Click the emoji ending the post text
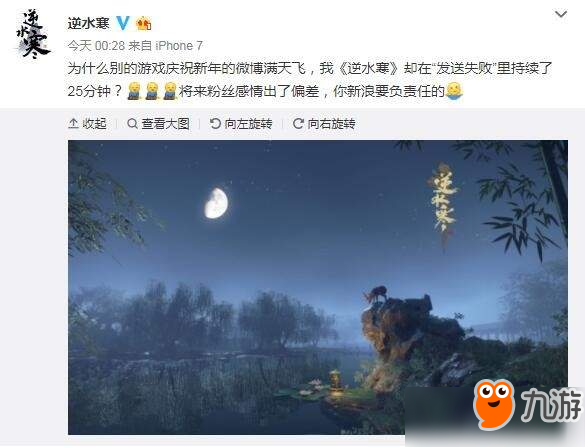This screenshot has height=447, width=585. 454,91
